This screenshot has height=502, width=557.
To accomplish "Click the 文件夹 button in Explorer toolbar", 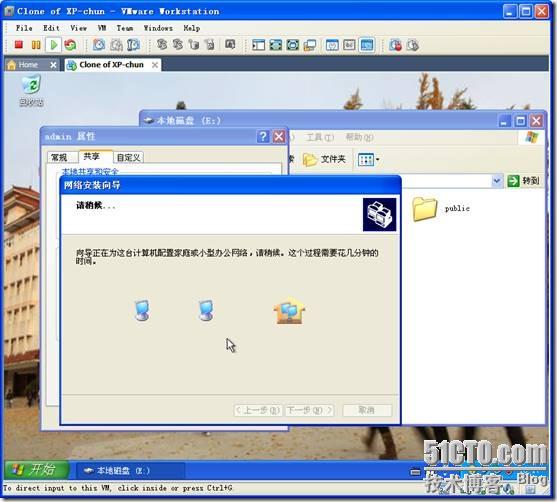I will (324, 160).
